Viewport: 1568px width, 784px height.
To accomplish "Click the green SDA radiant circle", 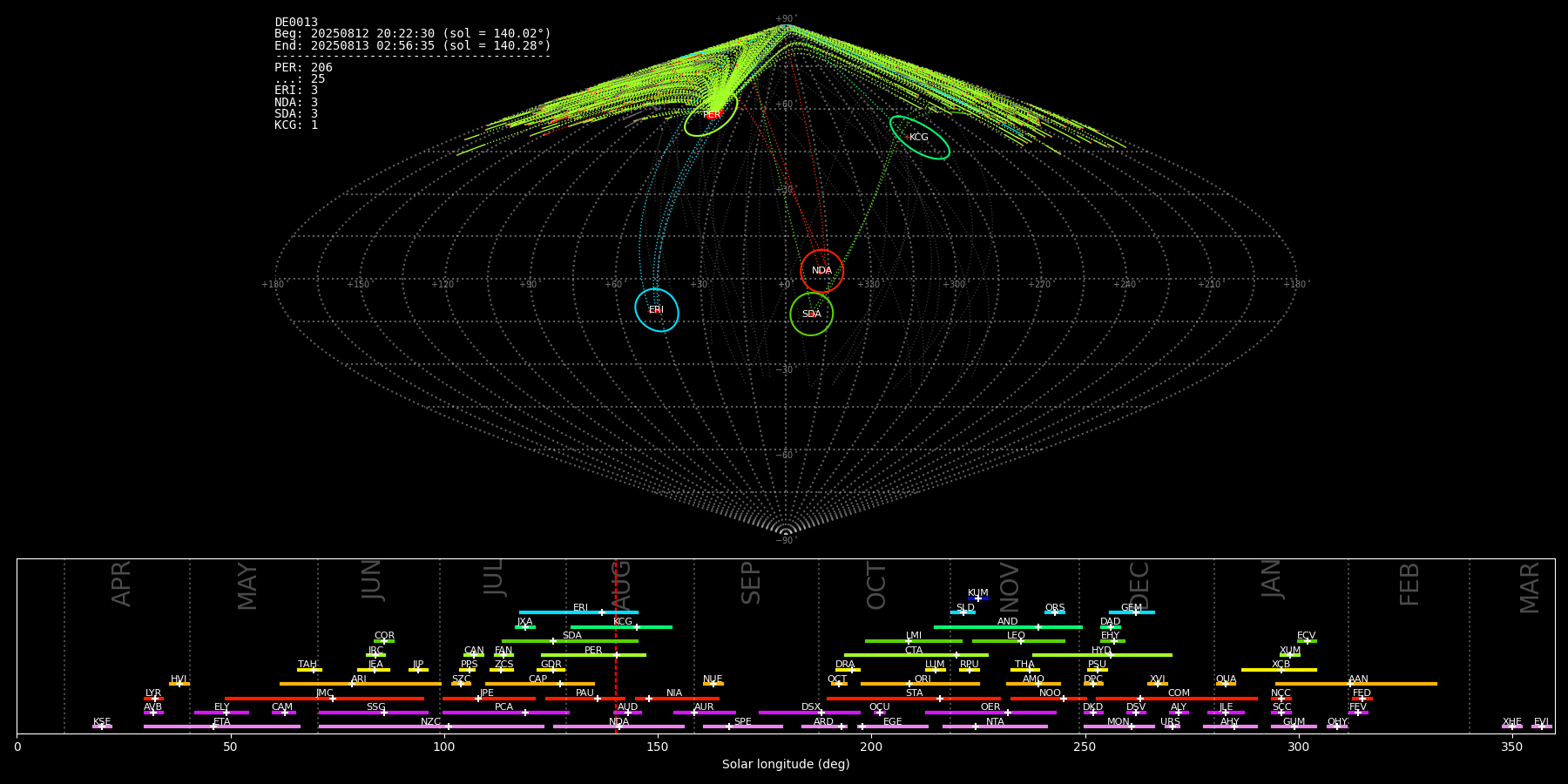I will 811,314.
